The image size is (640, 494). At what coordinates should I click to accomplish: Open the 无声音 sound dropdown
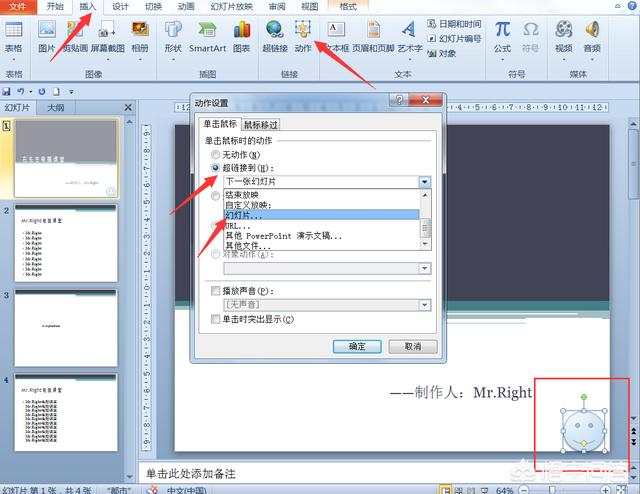point(424,305)
